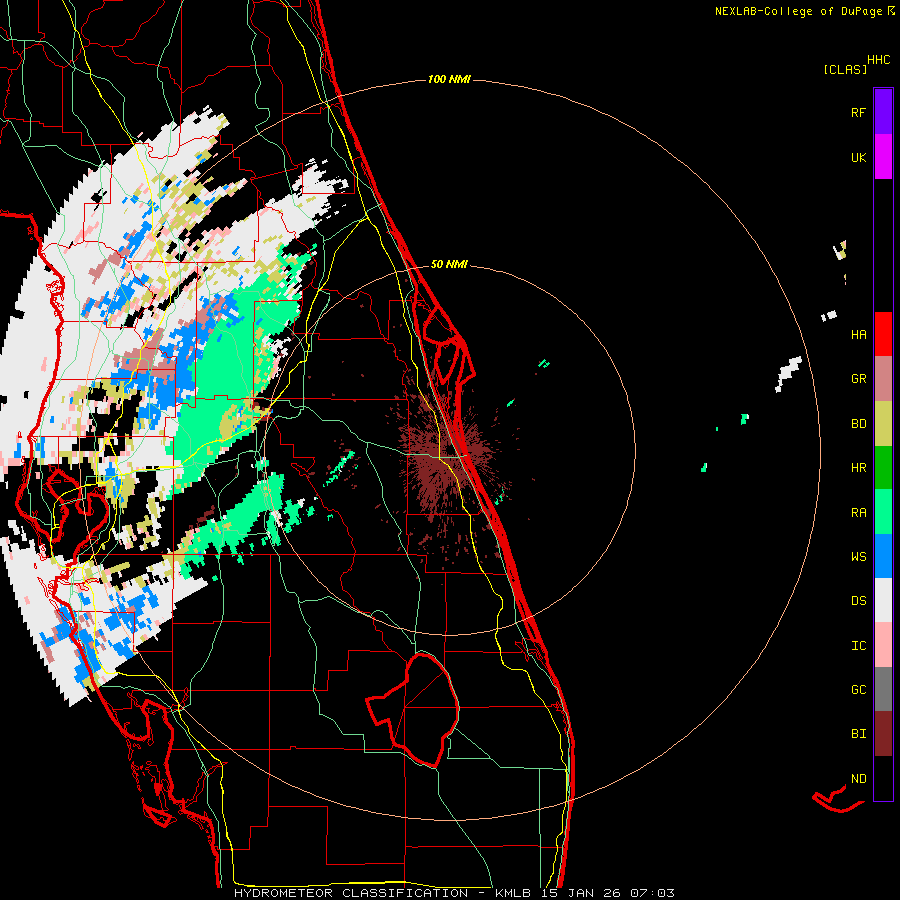This screenshot has height=900, width=900.
Task: Click the "WS" legend label text
Action: coord(858,557)
